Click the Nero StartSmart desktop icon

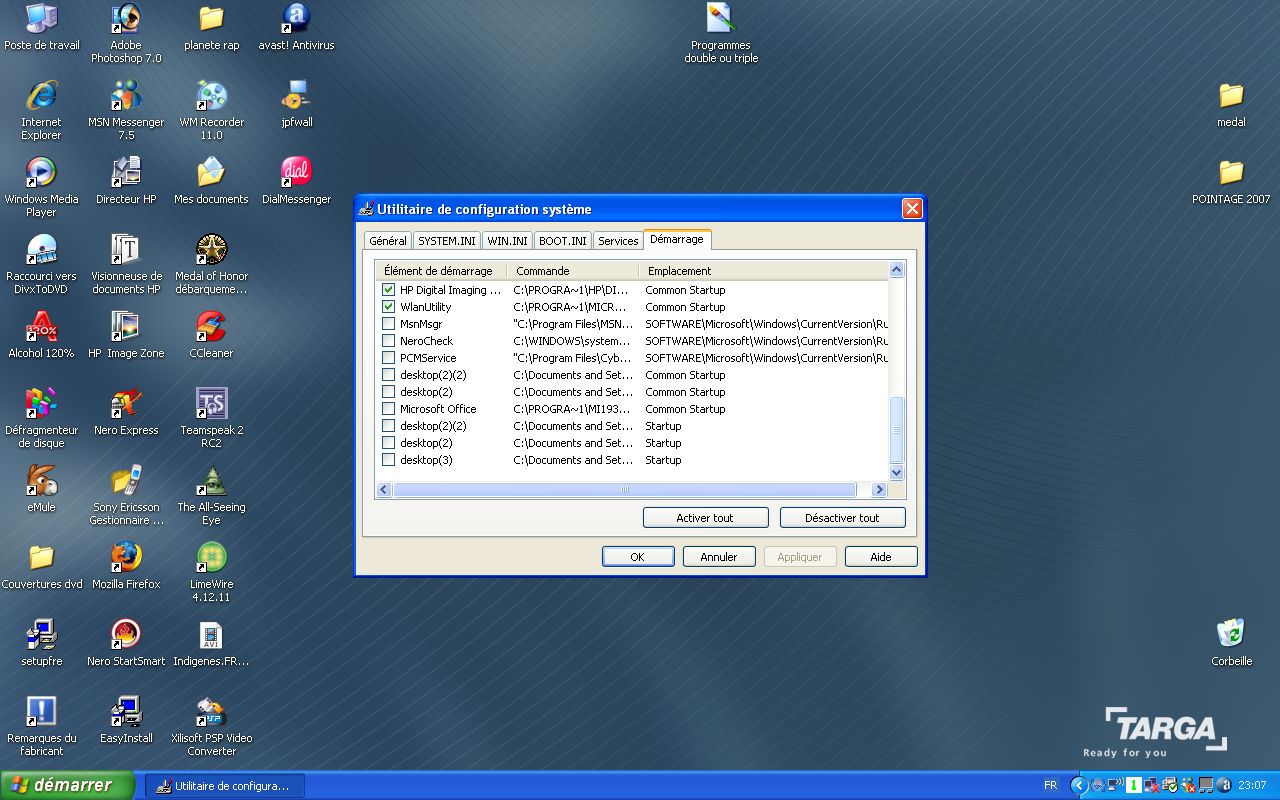click(126, 643)
